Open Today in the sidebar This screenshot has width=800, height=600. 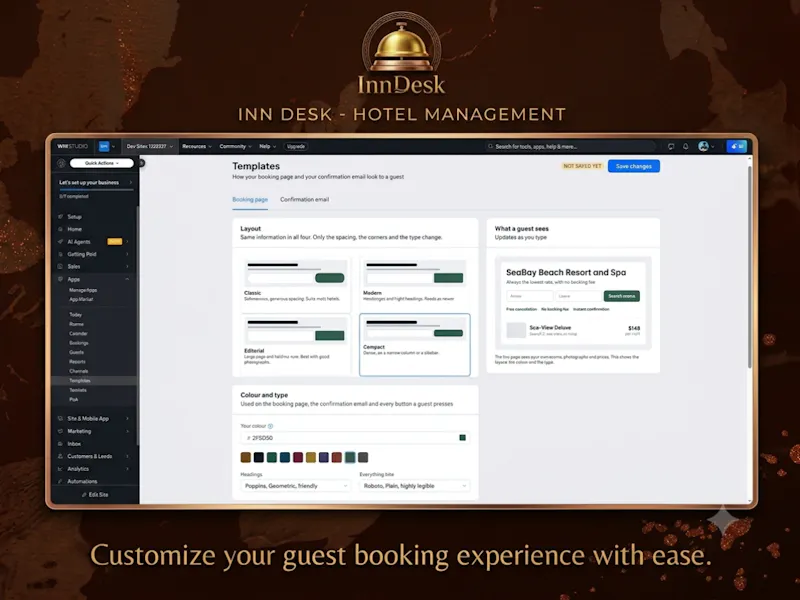coord(76,315)
